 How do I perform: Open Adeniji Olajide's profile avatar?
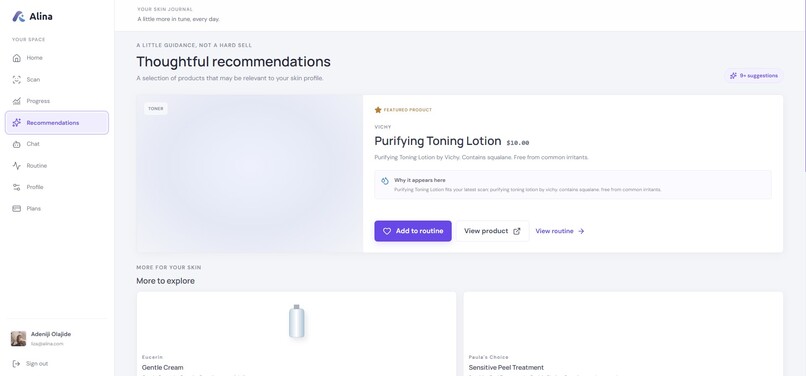pyautogui.click(x=19, y=338)
